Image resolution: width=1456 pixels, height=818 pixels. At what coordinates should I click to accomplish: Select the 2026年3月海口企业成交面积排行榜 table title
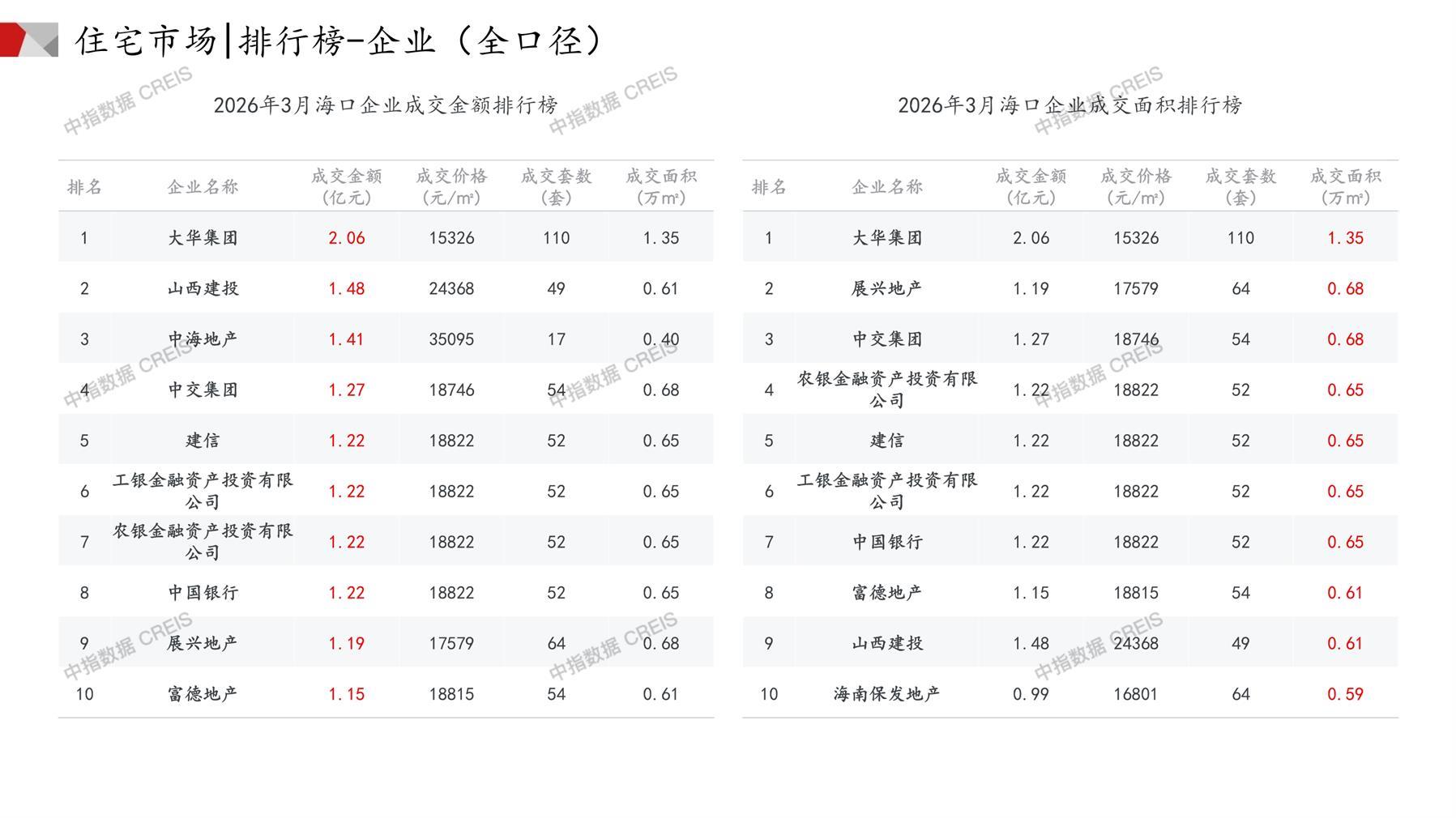point(1070,105)
